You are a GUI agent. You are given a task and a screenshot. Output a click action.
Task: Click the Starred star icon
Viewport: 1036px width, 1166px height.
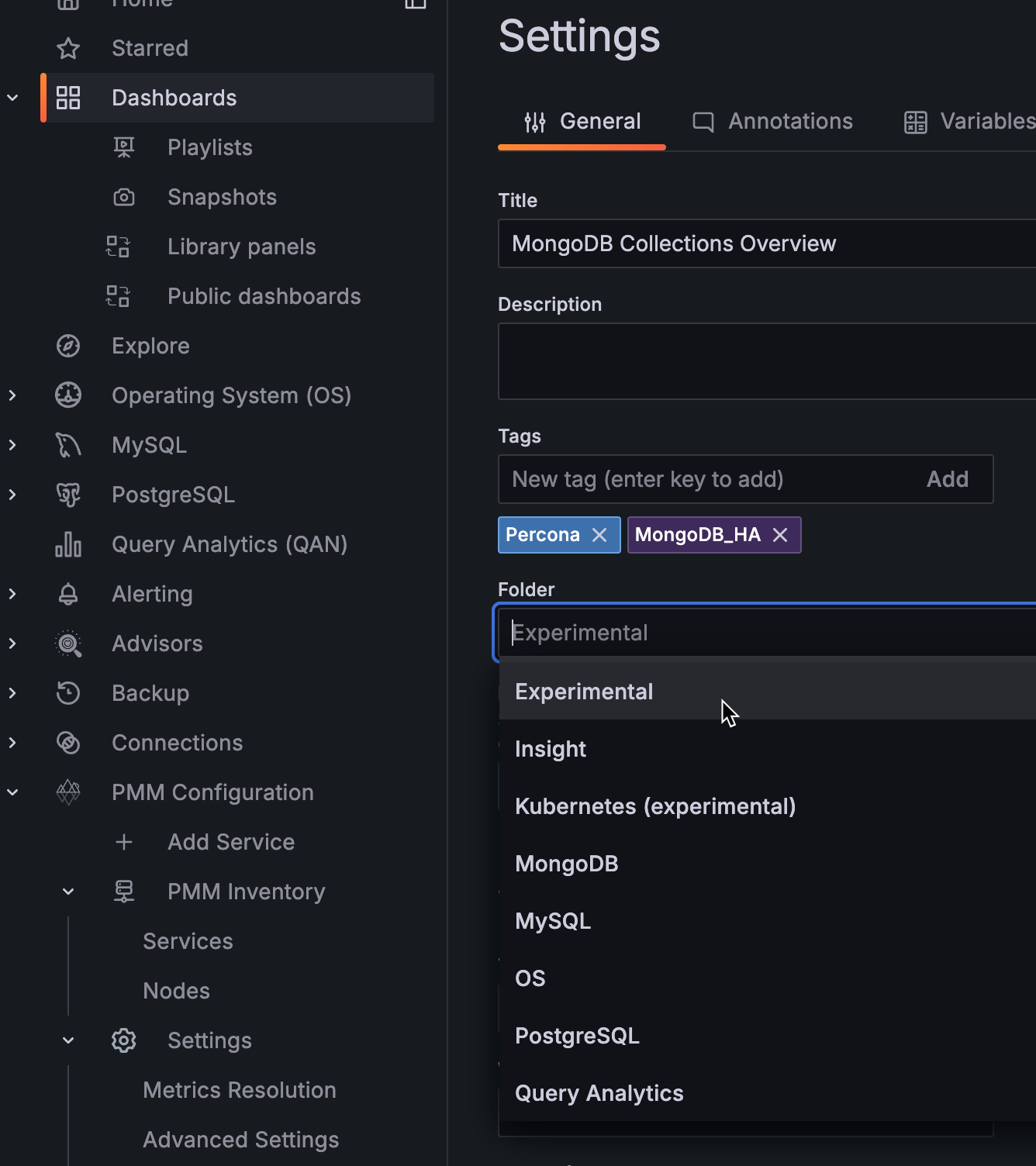tap(68, 48)
